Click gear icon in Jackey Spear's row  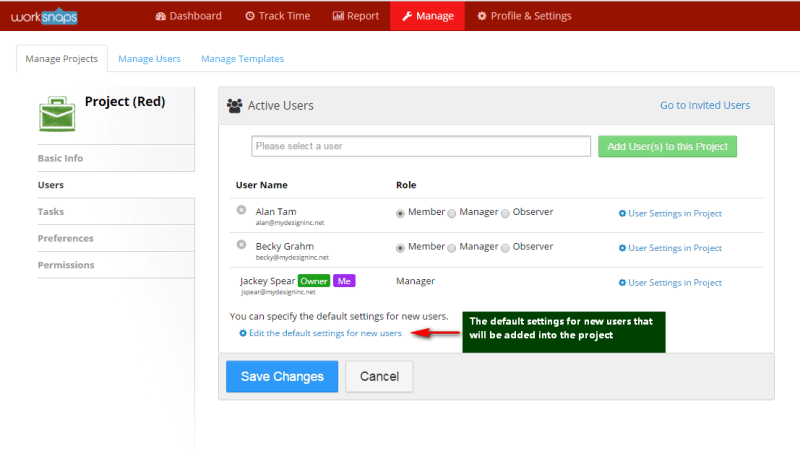point(622,283)
